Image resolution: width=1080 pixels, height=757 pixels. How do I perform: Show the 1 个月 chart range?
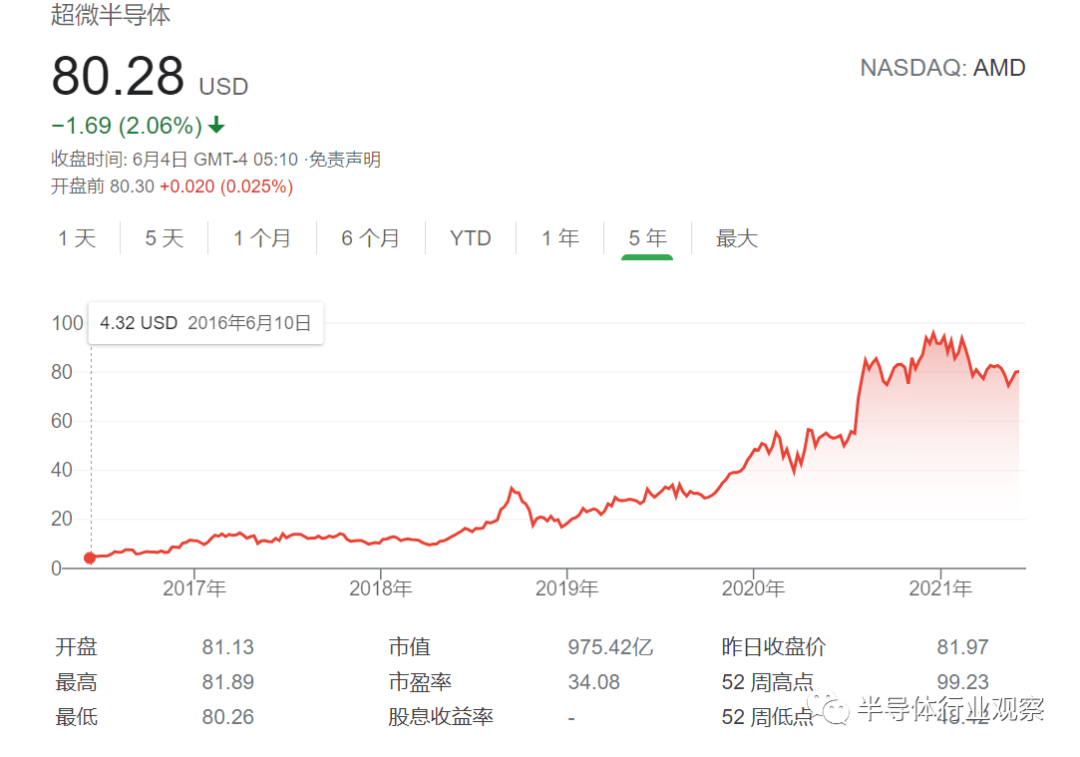coord(262,238)
